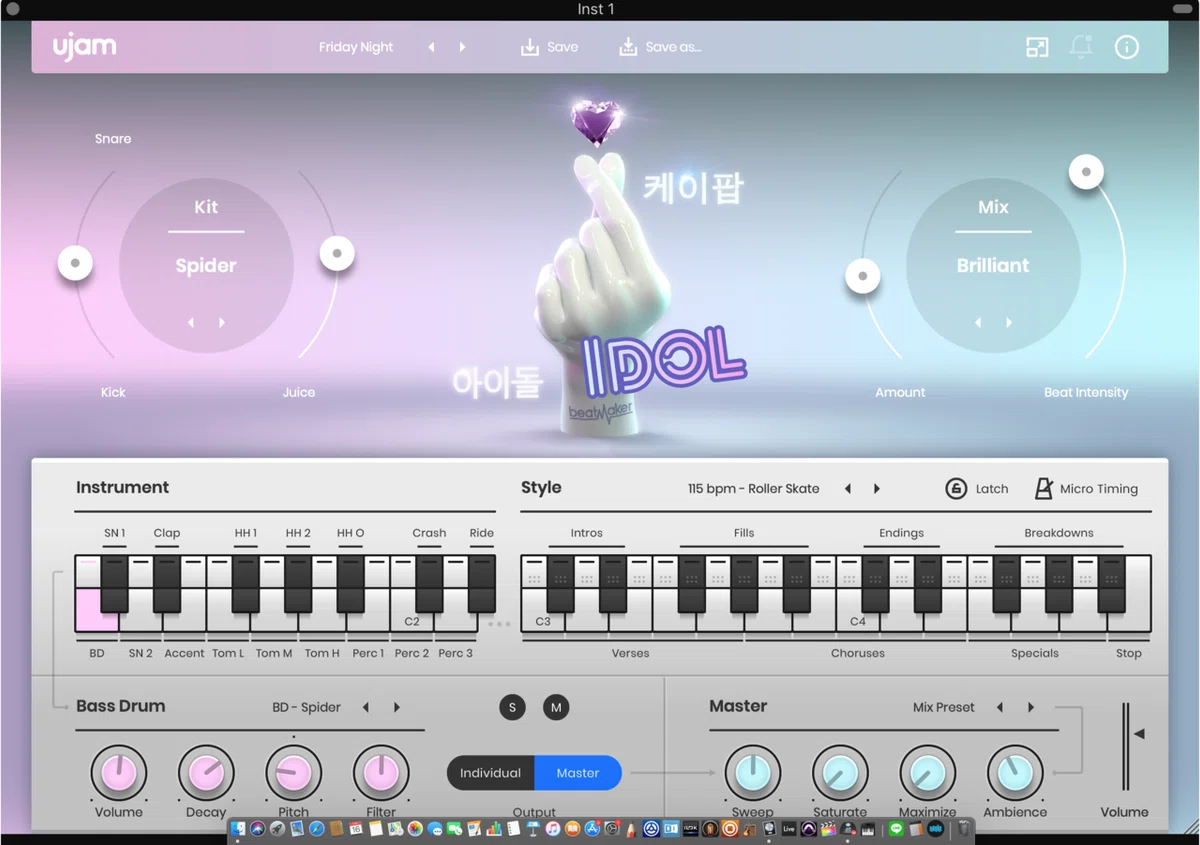Toggle the Latch option
Viewport: 1200px width, 845px height.
(x=977, y=488)
